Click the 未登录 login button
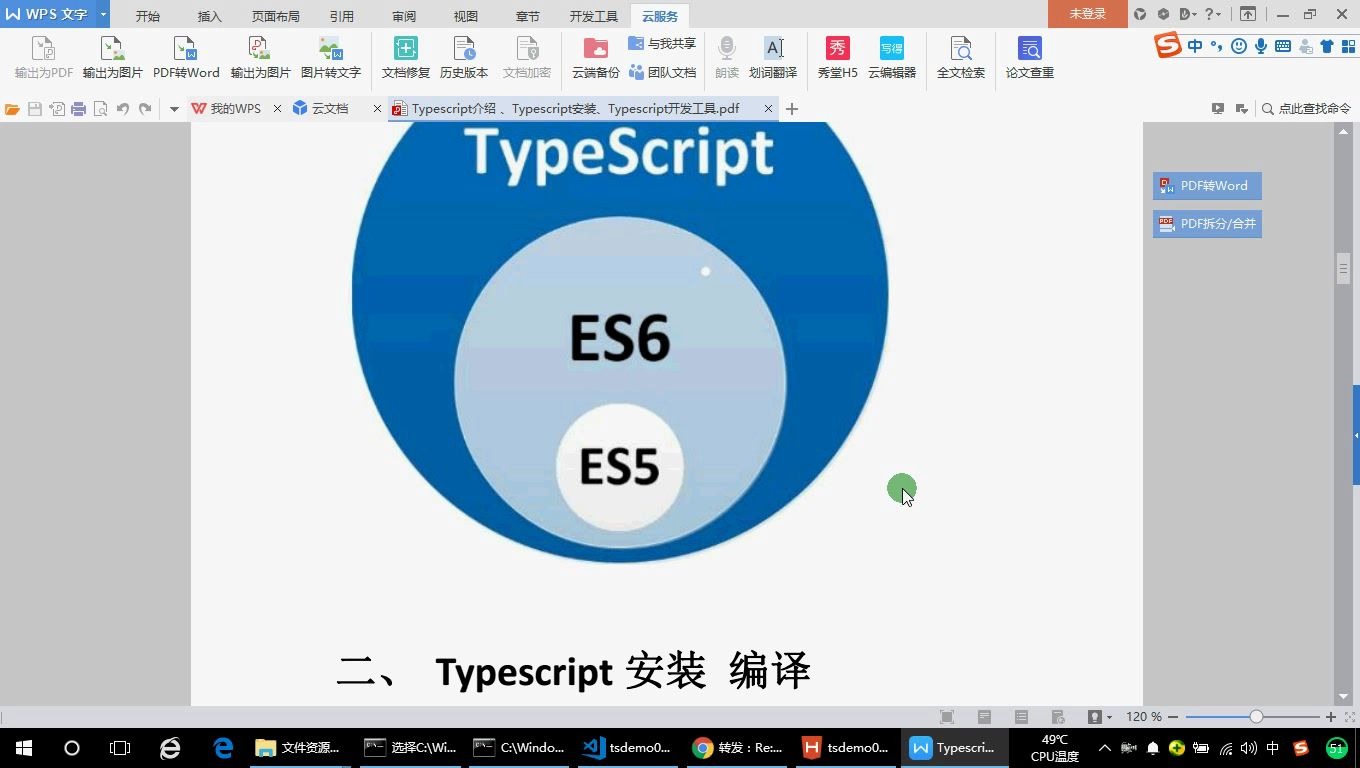This screenshot has width=1360, height=768. pyautogui.click(x=1088, y=14)
